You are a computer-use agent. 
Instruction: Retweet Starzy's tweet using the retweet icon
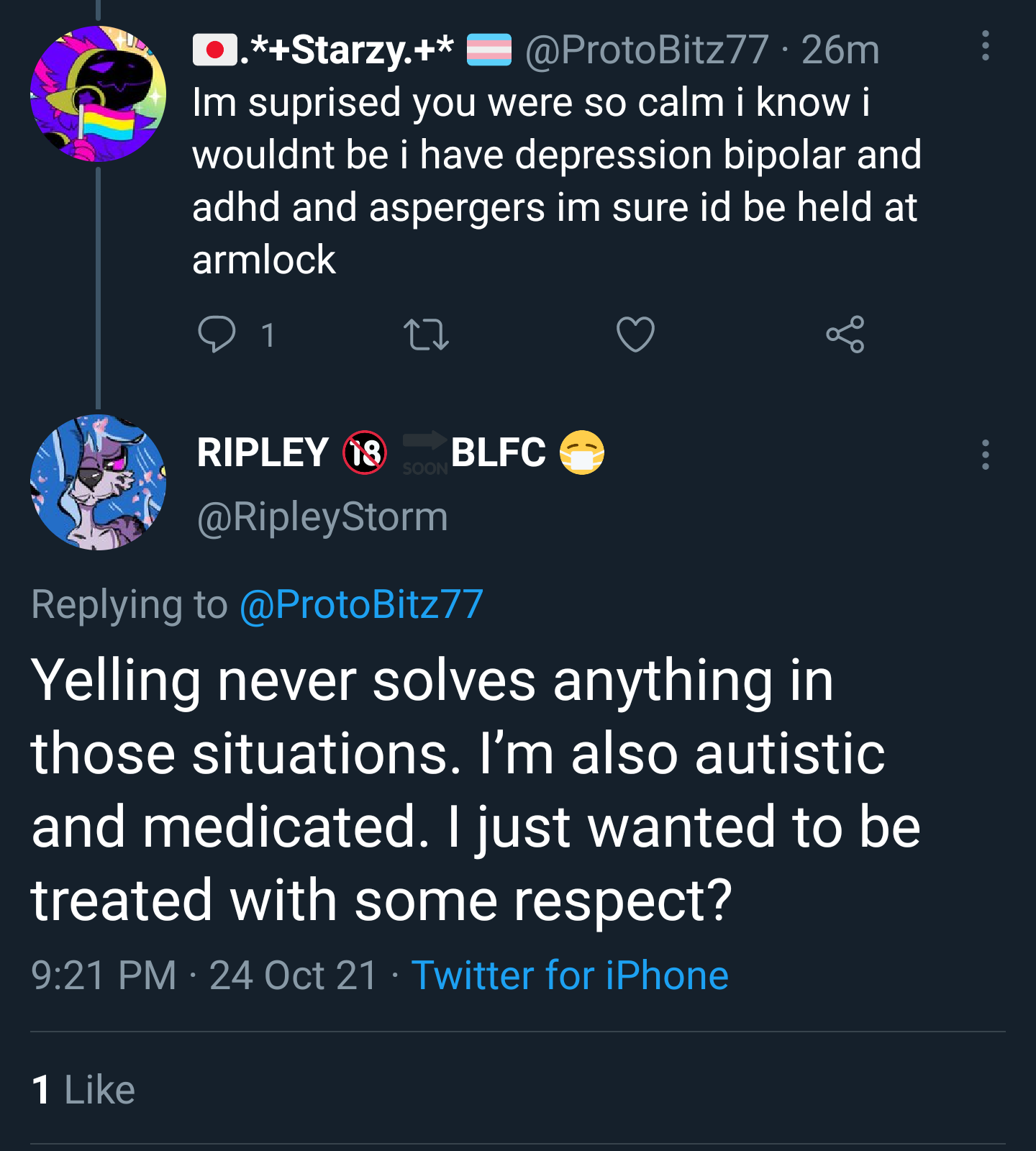[x=426, y=335]
